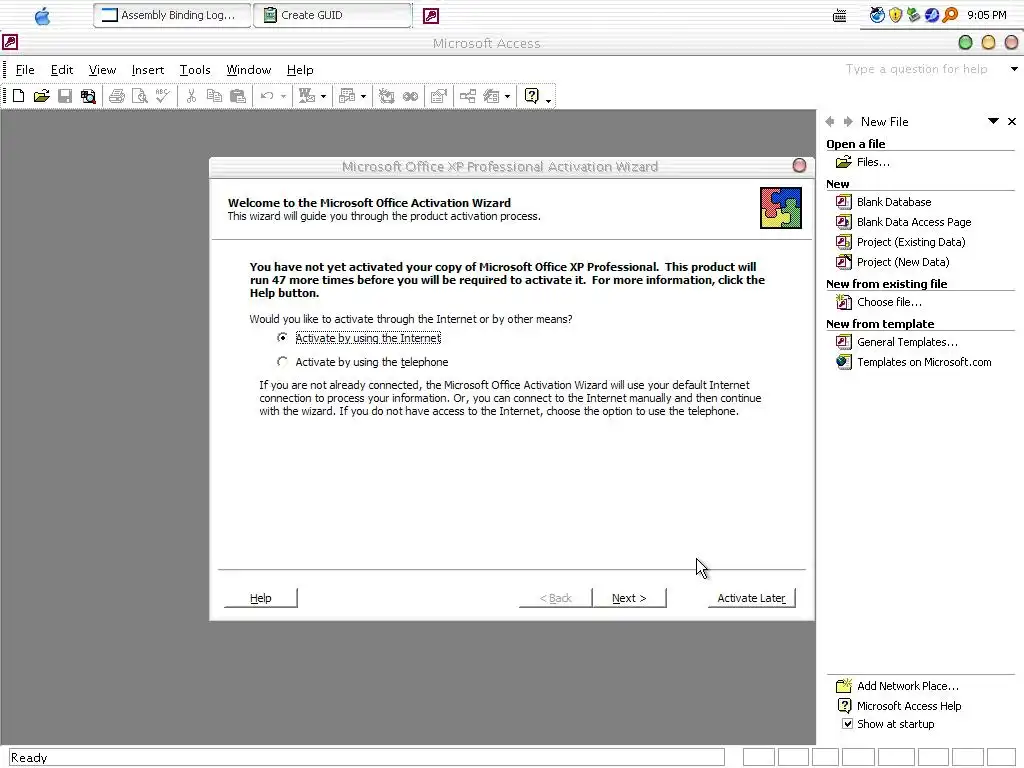Image resolution: width=1024 pixels, height=768 pixels.
Task: Click the Templates on Microsoft.com link
Action: [924, 362]
